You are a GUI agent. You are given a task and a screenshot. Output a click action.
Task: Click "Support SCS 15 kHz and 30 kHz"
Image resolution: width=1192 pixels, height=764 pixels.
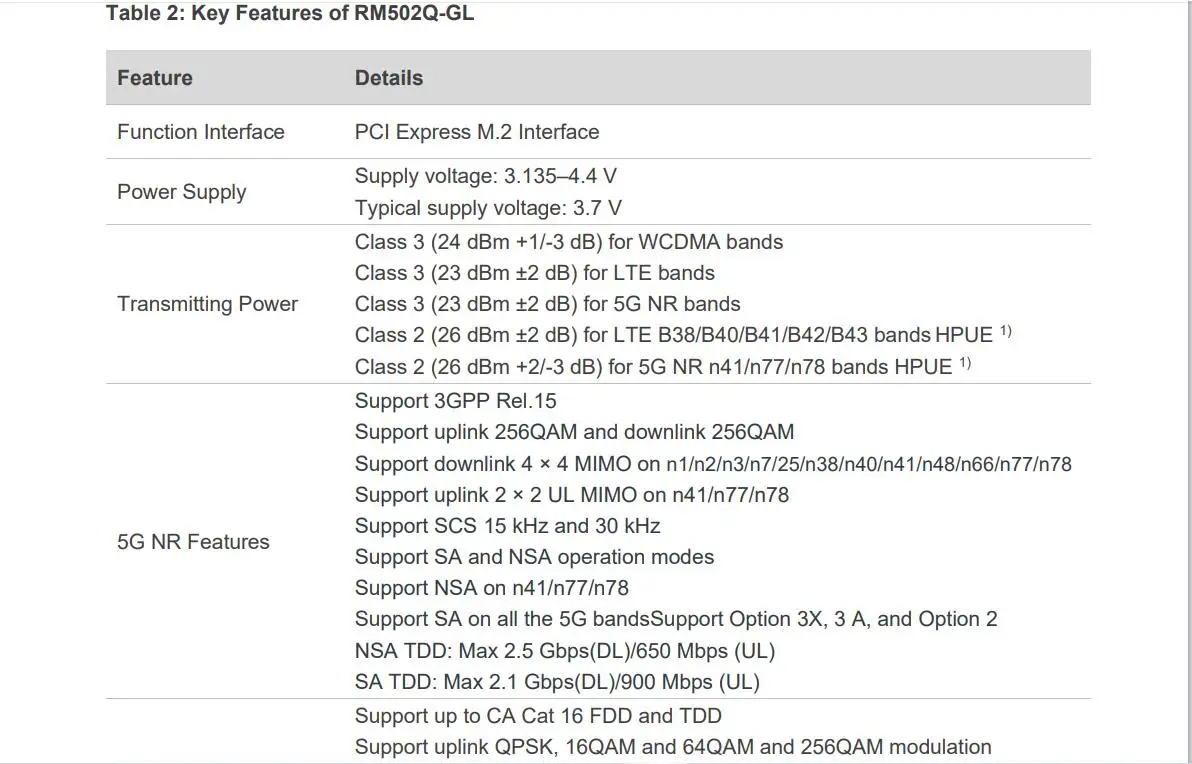click(x=507, y=526)
